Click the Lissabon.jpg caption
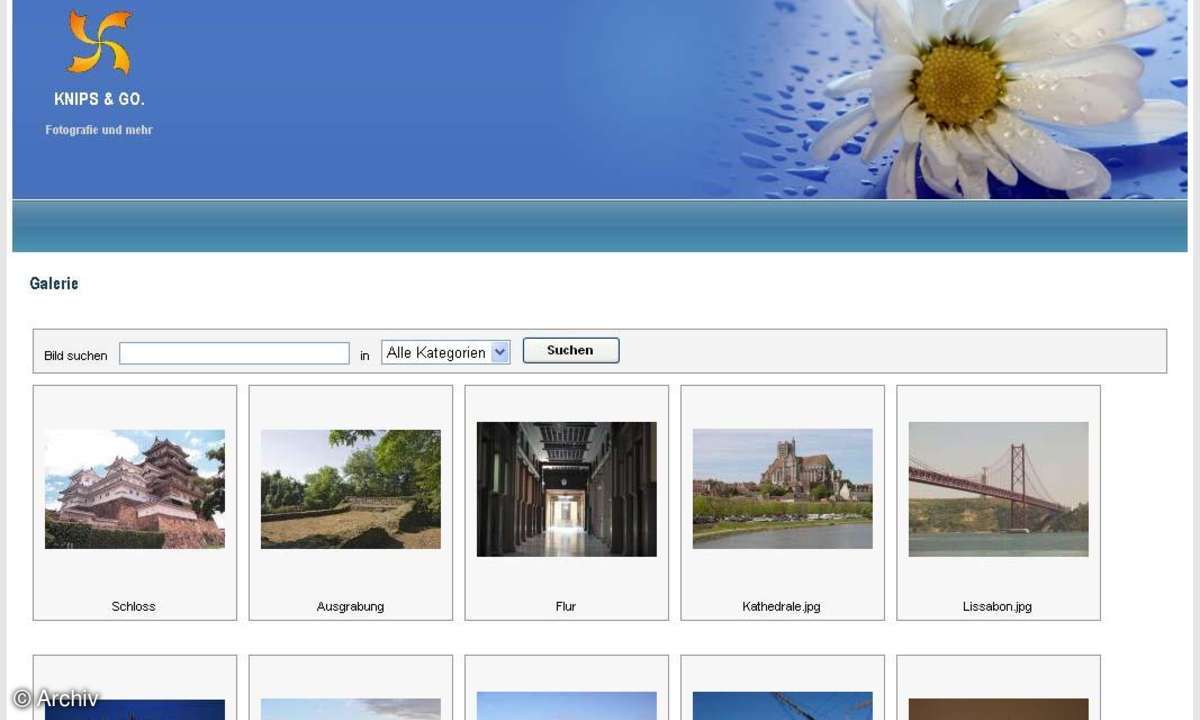Viewport: 1200px width, 720px height. coord(998,606)
